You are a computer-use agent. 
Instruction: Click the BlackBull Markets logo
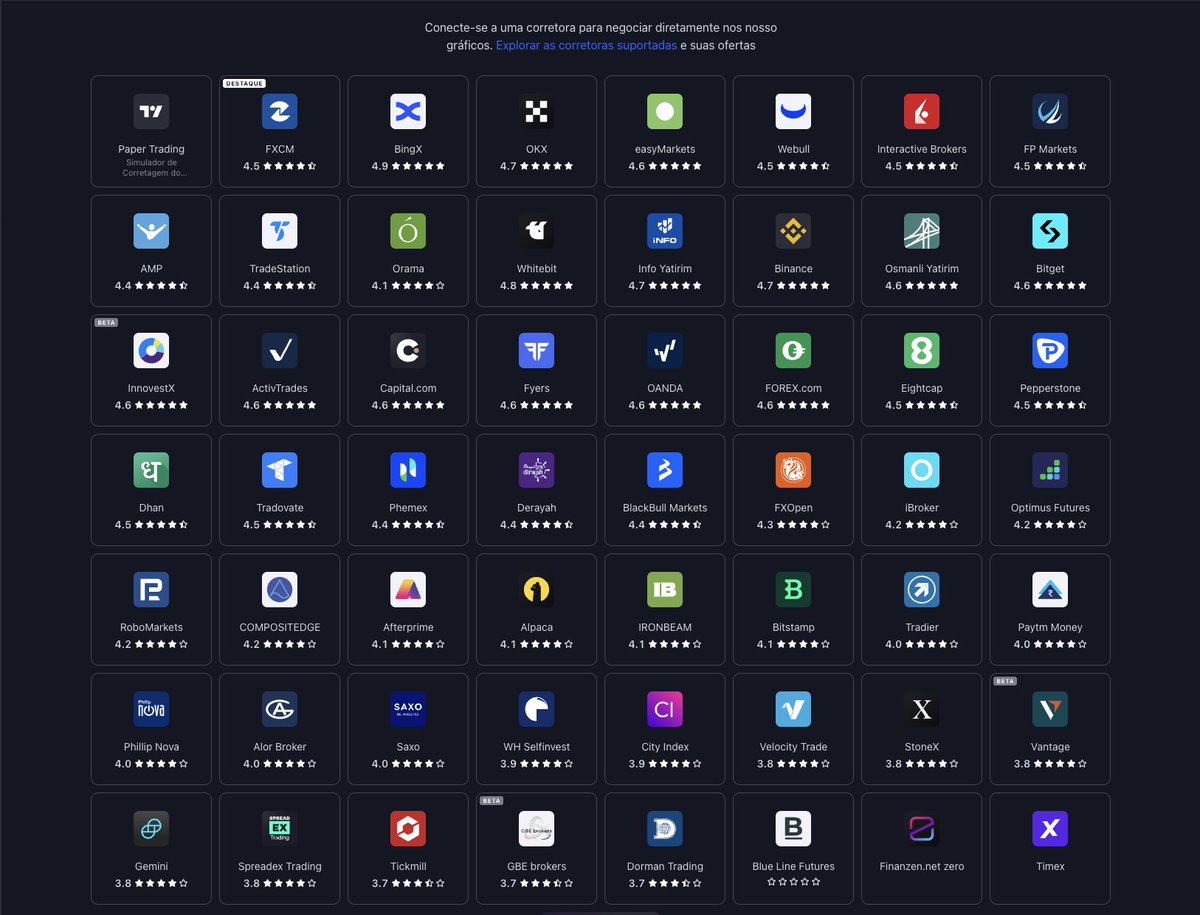click(x=665, y=470)
